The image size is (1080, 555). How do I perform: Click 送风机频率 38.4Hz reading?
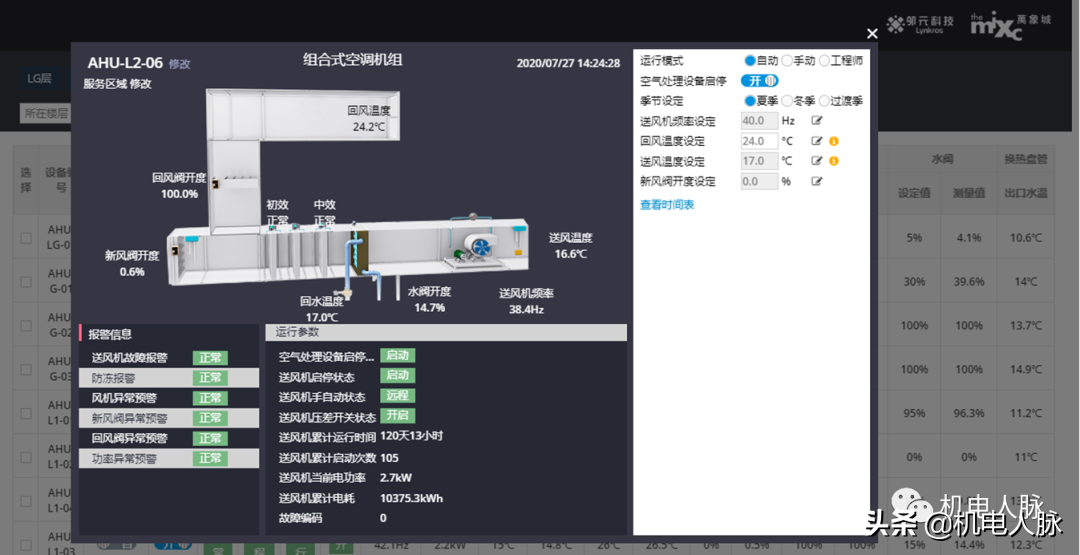(526, 302)
